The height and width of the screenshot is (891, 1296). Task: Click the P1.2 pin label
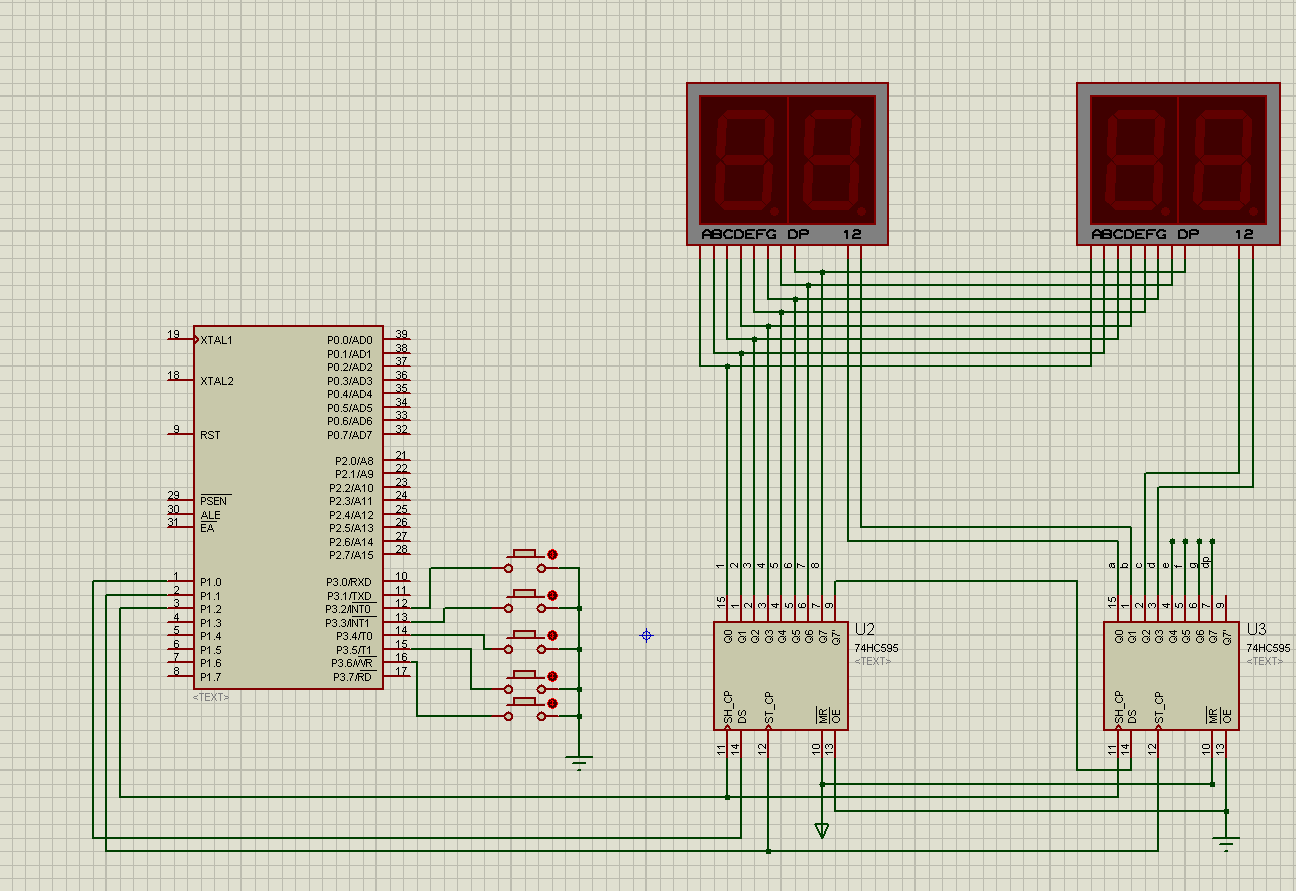(210, 609)
